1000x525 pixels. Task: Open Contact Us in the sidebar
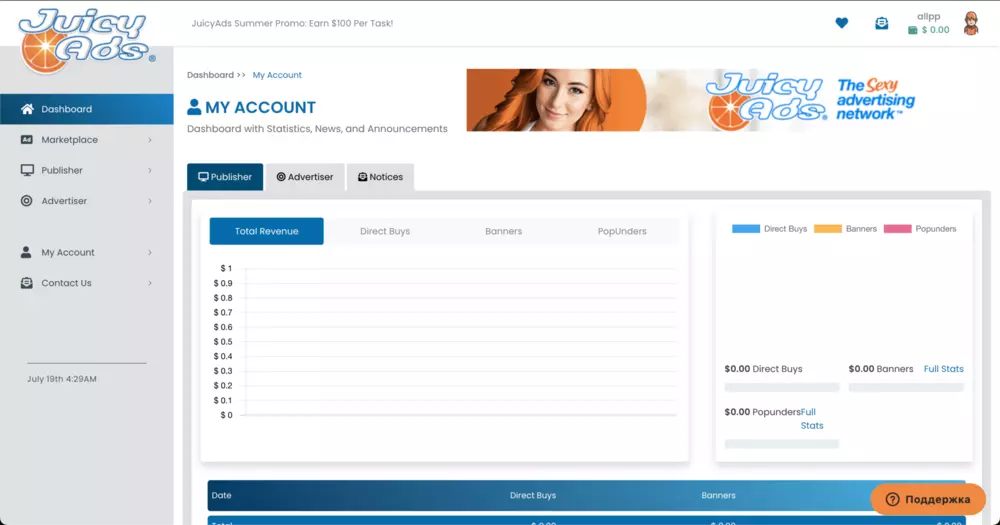pyautogui.click(x=87, y=283)
